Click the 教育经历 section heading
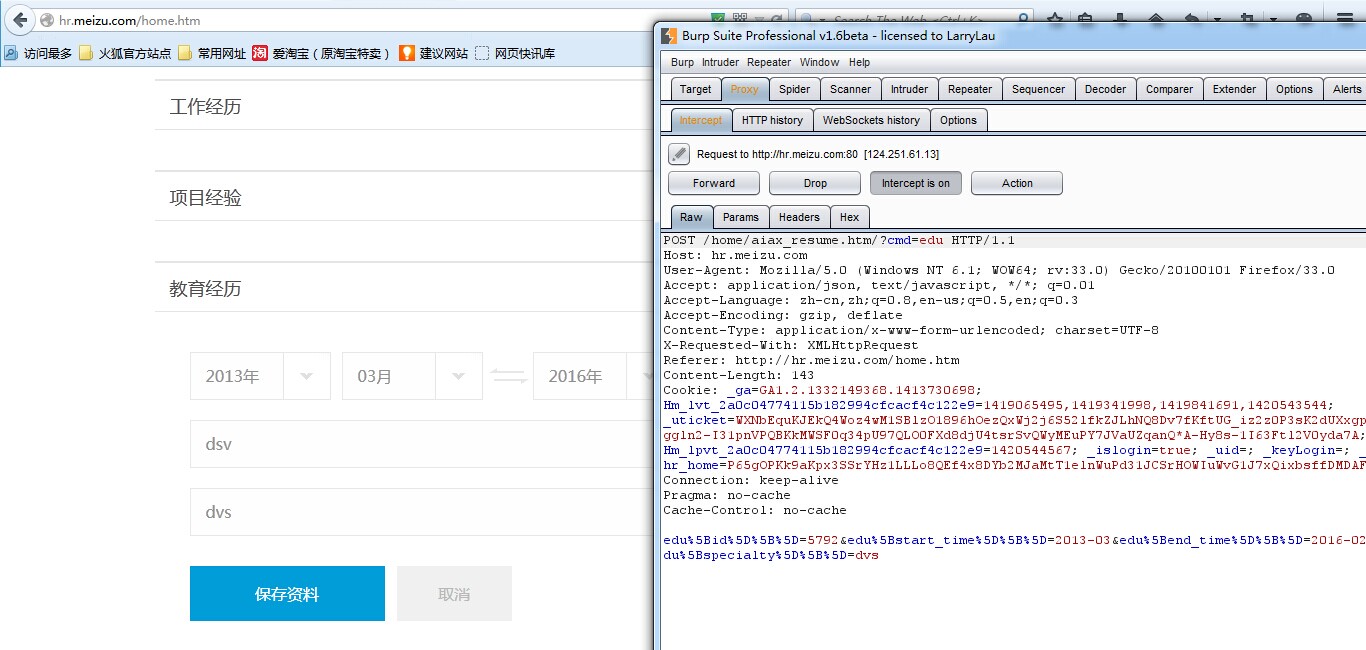The width and height of the screenshot is (1366, 650). click(x=205, y=289)
